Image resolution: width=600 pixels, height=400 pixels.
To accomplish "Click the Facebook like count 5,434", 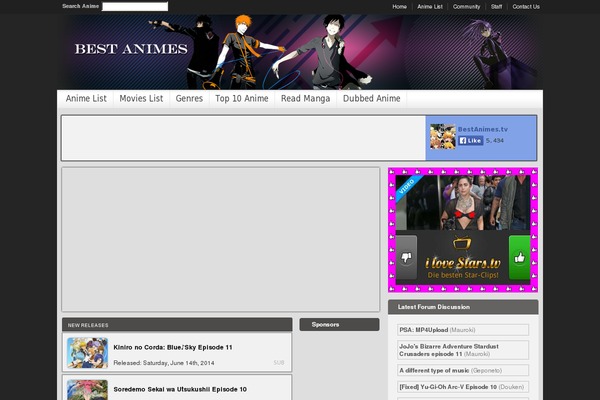I will [494, 140].
